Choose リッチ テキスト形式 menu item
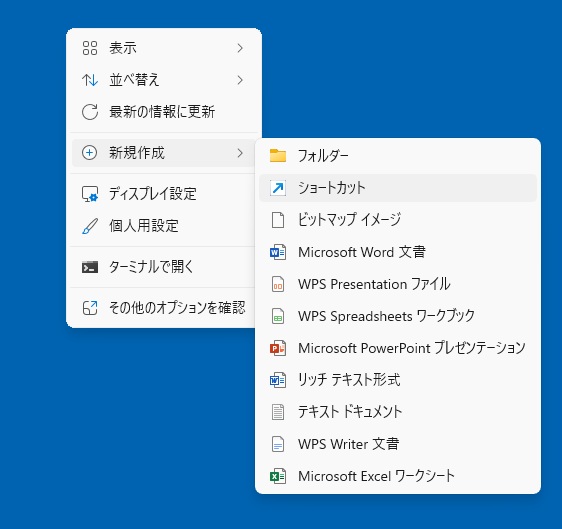This screenshot has width=562, height=529. pyautogui.click(x=398, y=380)
